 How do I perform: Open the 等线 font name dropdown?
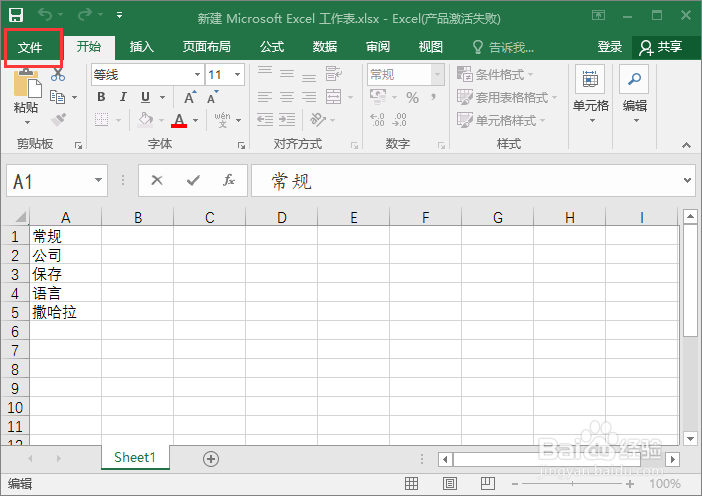pos(197,75)
